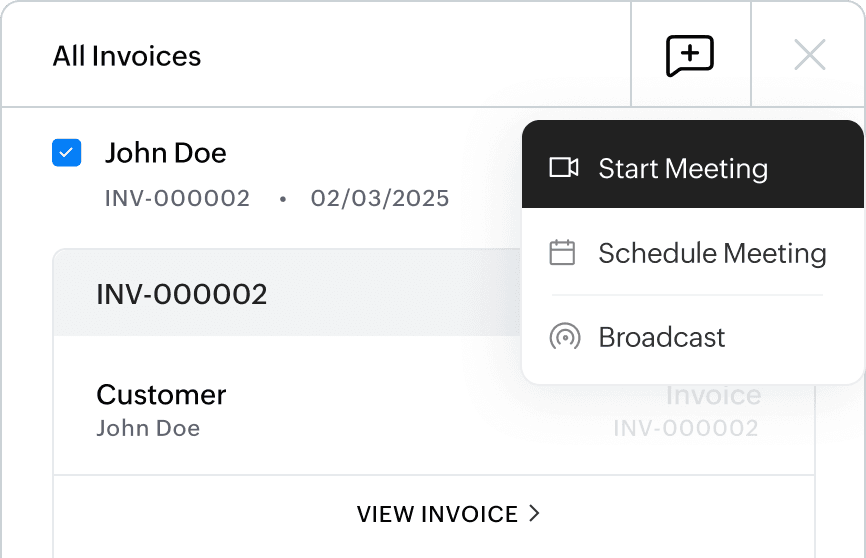Image resolution: width=866 pixels, height=558 pixels.
Task: Open the VIEW INVOICE link
Action: point(437,514)
